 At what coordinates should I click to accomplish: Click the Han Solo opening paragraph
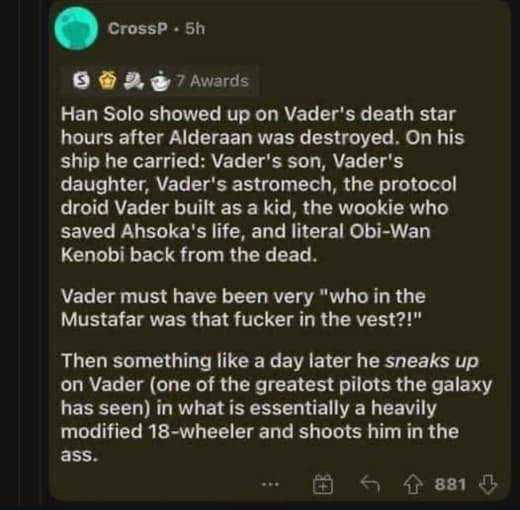coord(262,185)
